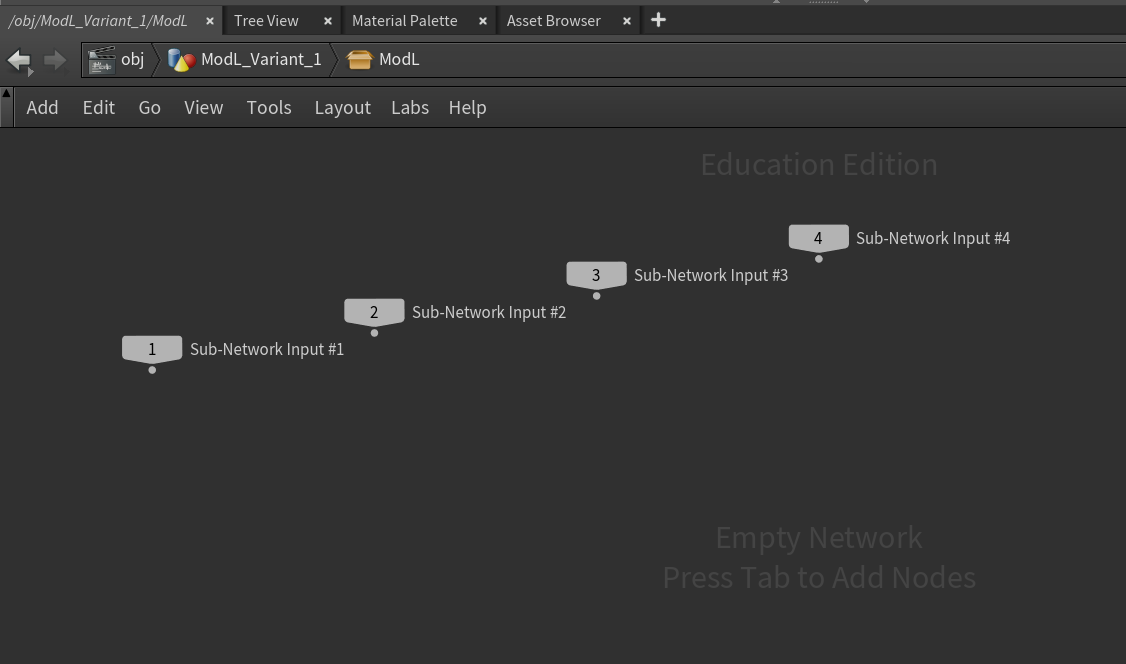Select Sub-Network Input #2 node

374,312
